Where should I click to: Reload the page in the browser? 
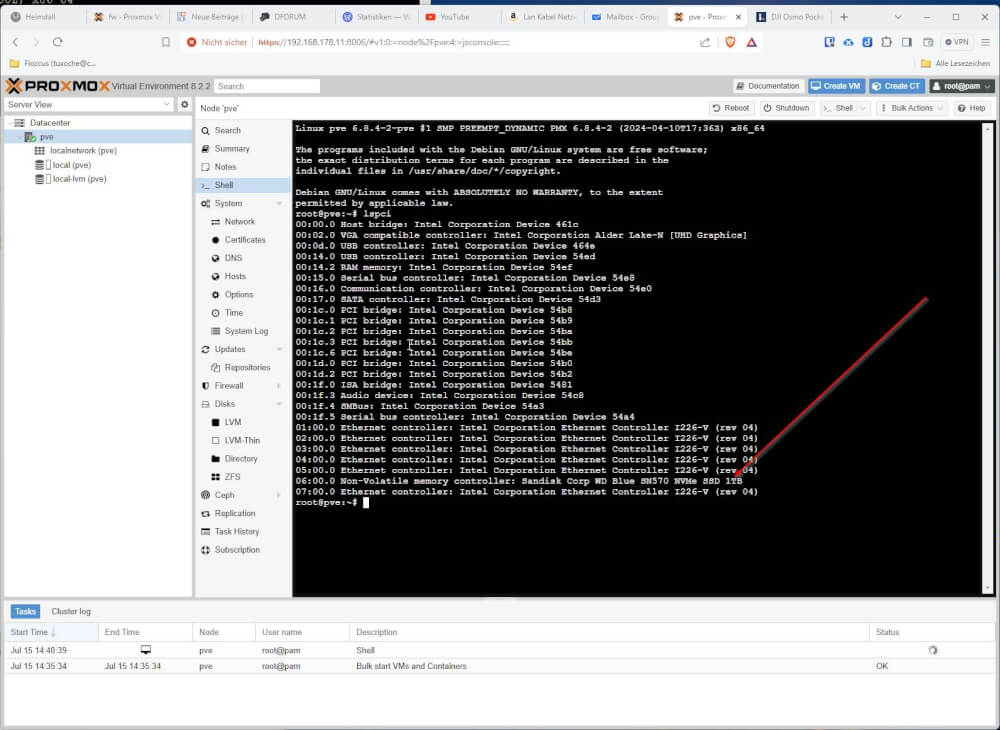pos(57,42)
